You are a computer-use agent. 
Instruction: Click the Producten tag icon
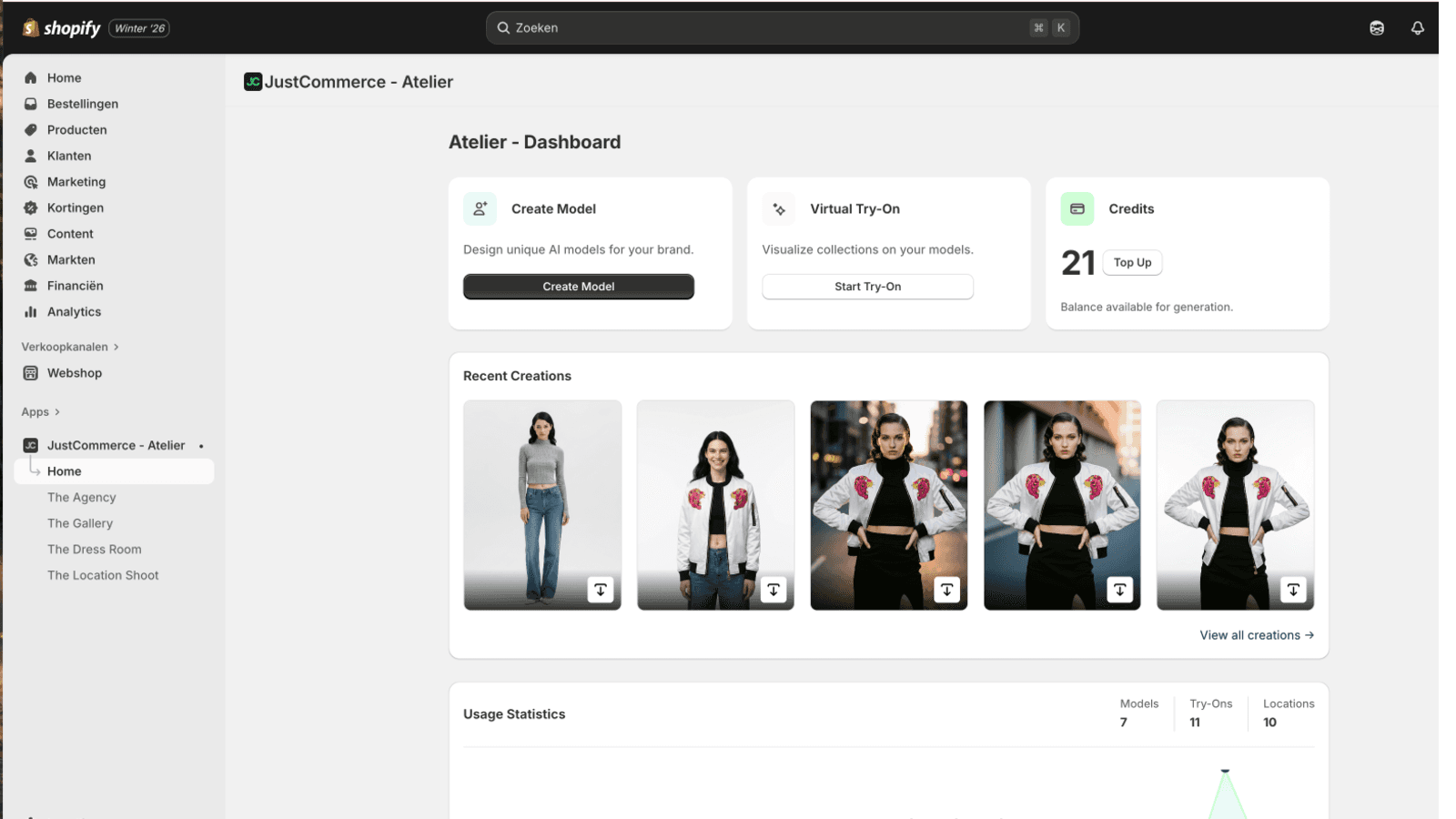pyautogui.click(x=31, y=130)
